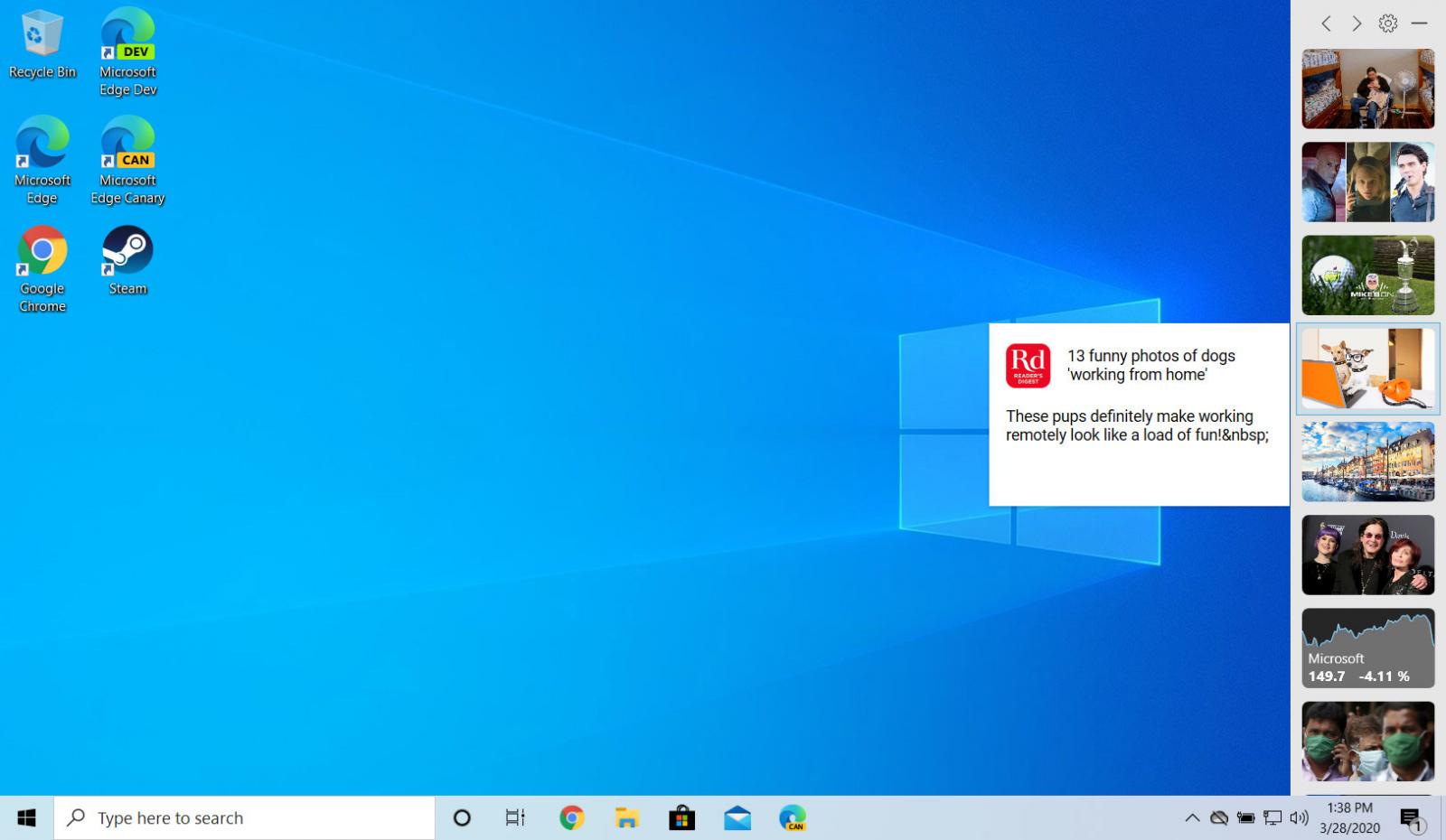1446x840 pixels.
Task: Check the battery tray icon
Action: (1246, 818)
